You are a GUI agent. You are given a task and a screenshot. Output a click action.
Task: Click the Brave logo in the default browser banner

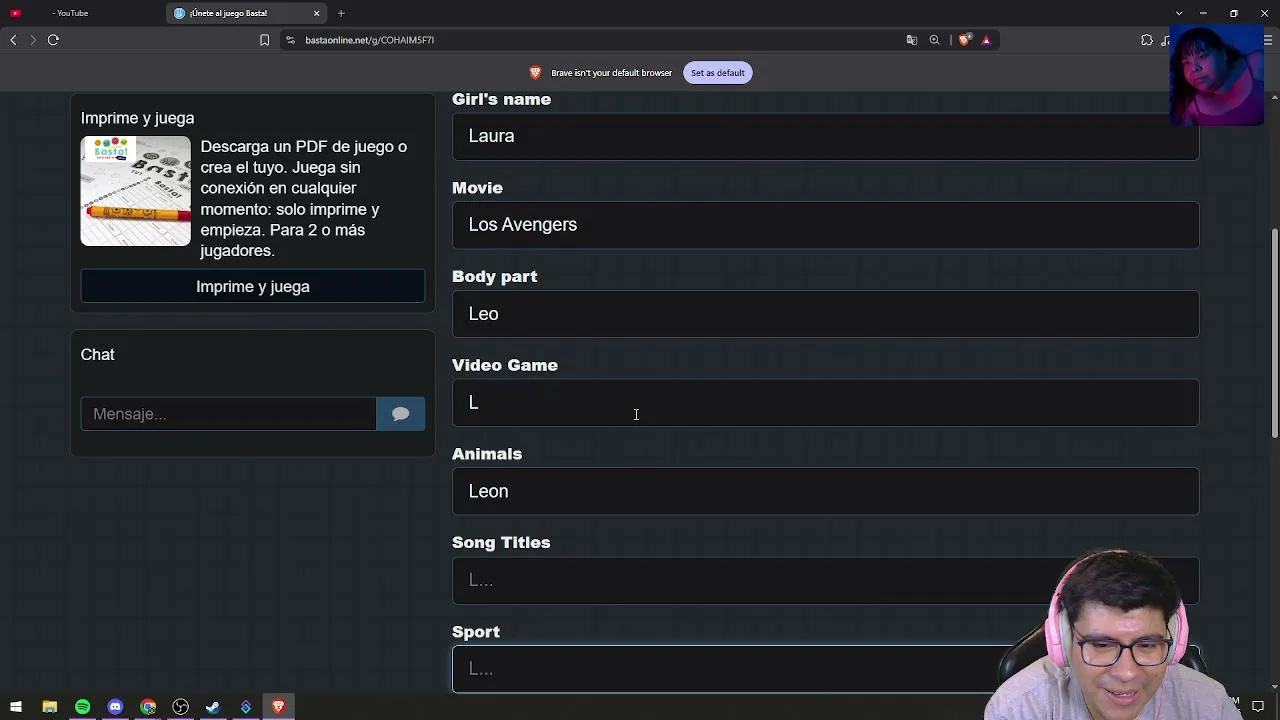(x=535, y=73)
